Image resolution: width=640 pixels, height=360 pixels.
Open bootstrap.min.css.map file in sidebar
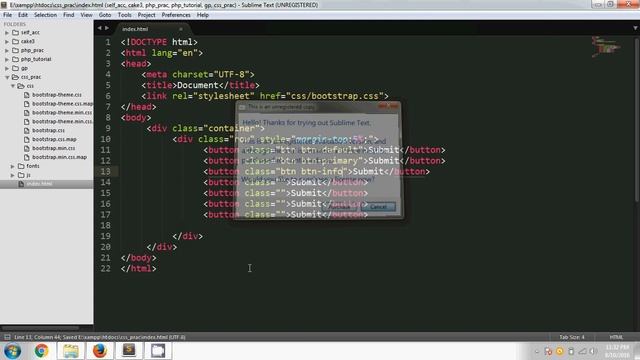pos(59,157)
